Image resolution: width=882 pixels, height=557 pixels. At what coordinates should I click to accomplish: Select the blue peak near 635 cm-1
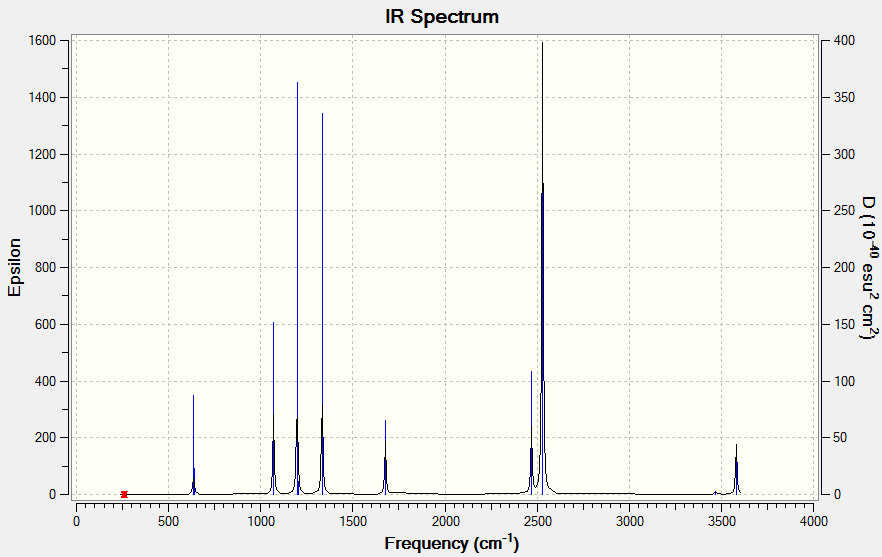point(194,444)
